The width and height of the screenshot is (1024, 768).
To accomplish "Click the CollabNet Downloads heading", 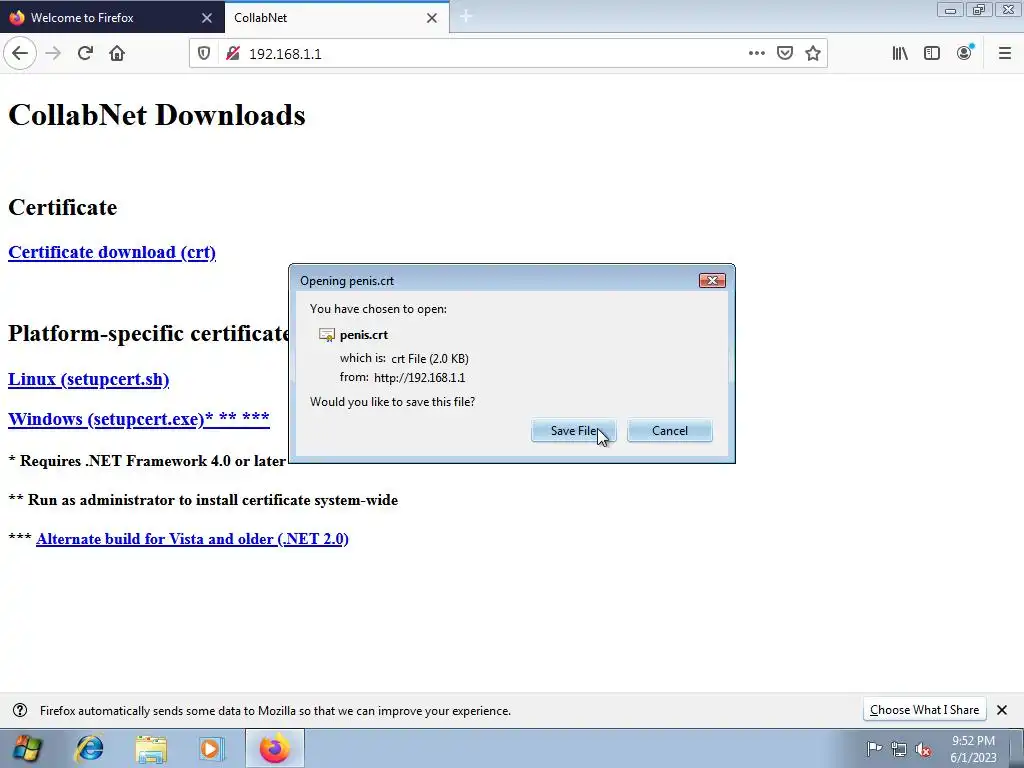I will (157, 115).
